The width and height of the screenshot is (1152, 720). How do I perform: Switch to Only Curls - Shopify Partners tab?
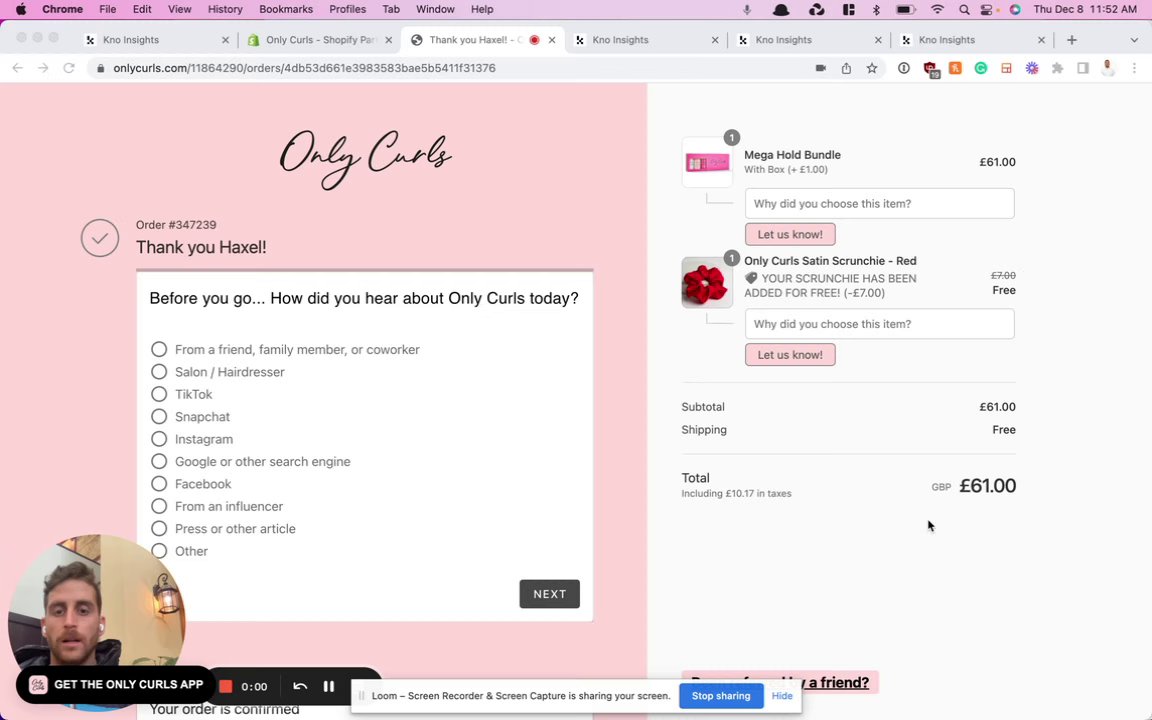coord(320,40)
